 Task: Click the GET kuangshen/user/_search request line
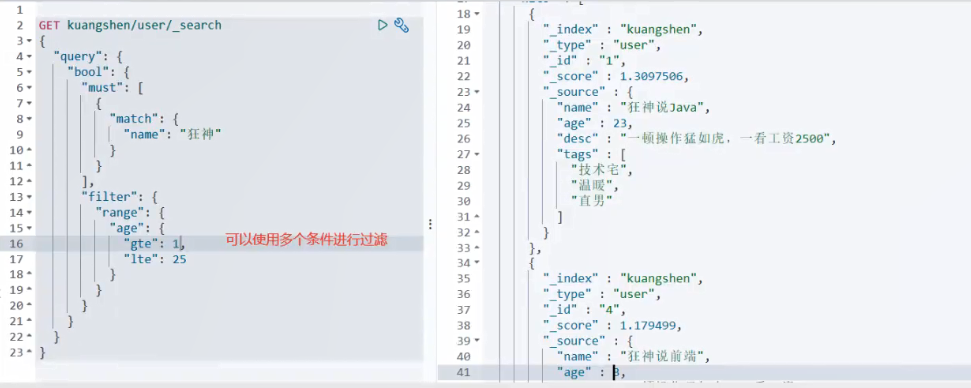(x=130, y=25)
